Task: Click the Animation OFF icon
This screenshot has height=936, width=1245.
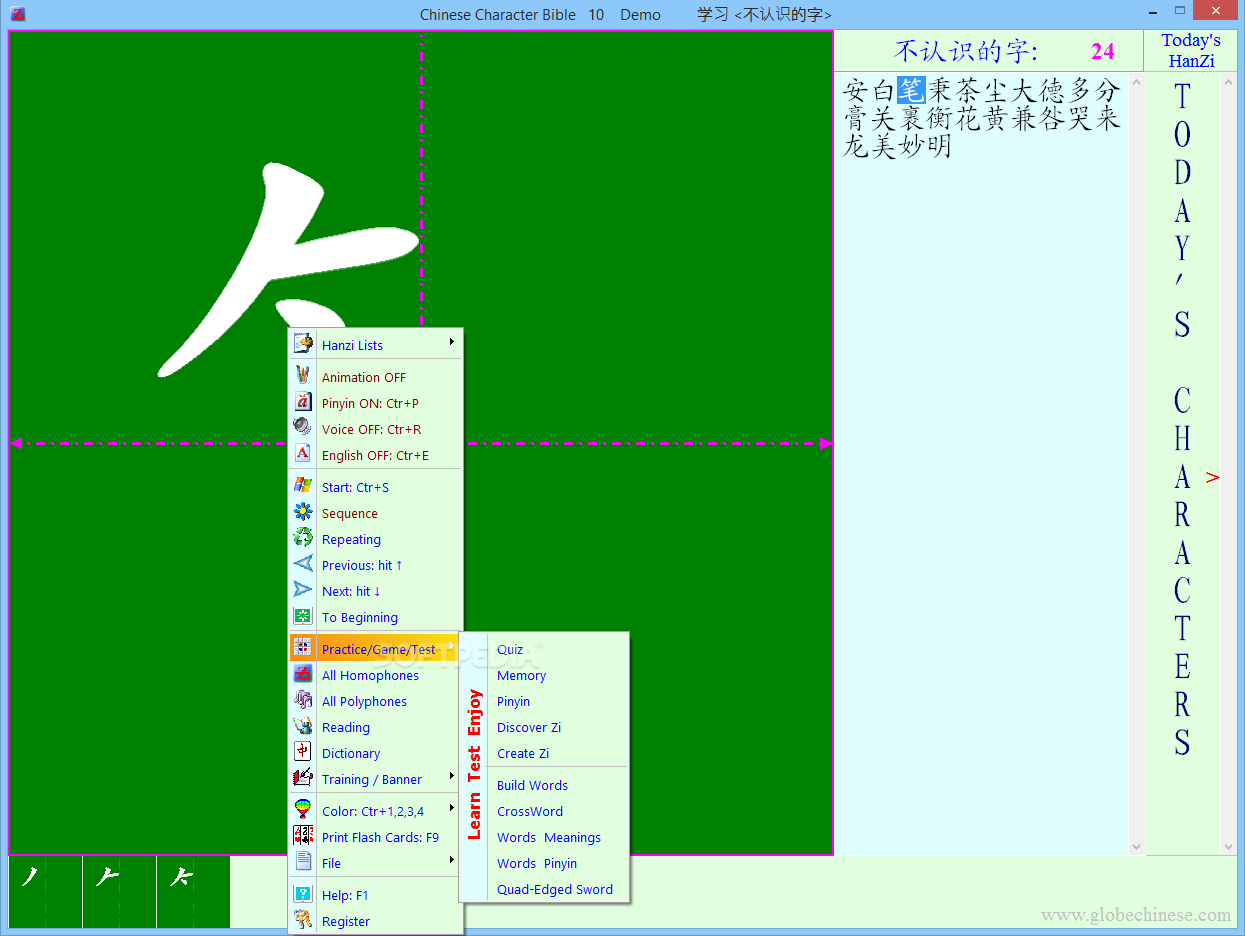Action: 303,376
